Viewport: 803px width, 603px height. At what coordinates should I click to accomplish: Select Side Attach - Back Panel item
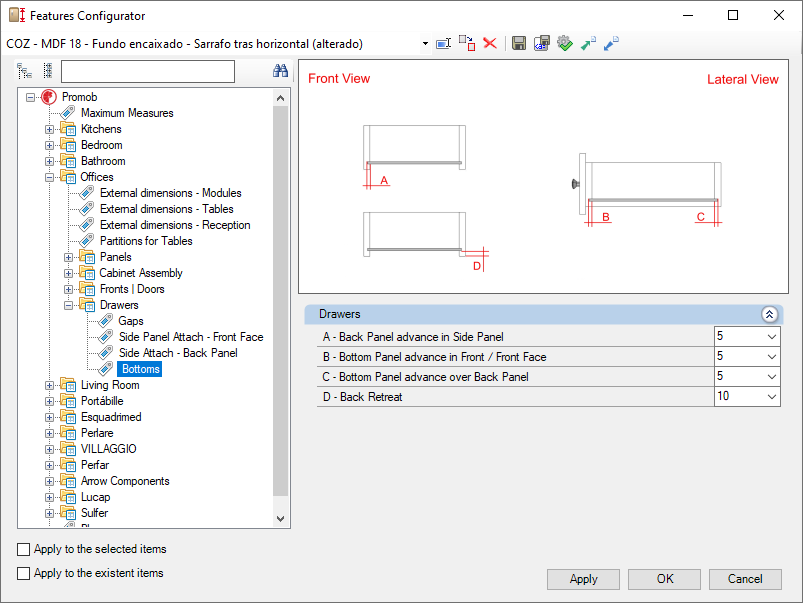point(178,352)
